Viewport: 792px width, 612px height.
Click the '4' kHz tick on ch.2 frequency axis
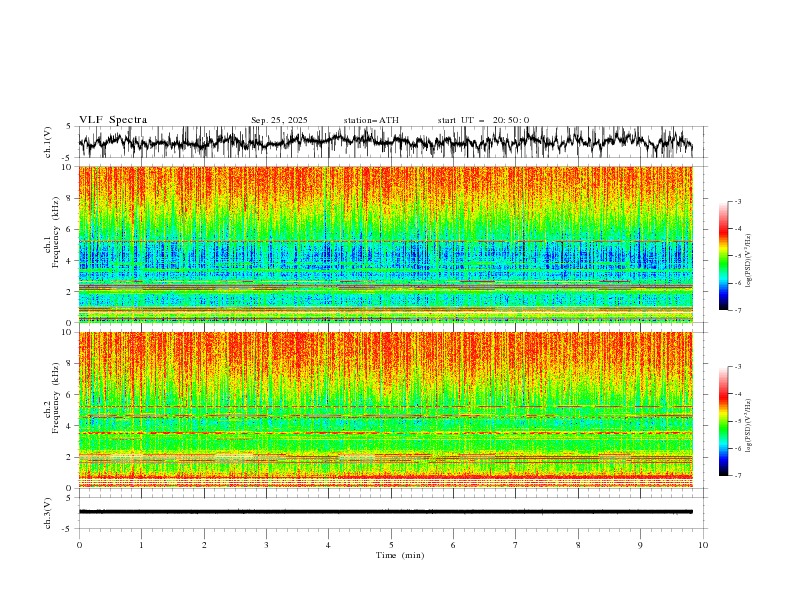point(70,426)
